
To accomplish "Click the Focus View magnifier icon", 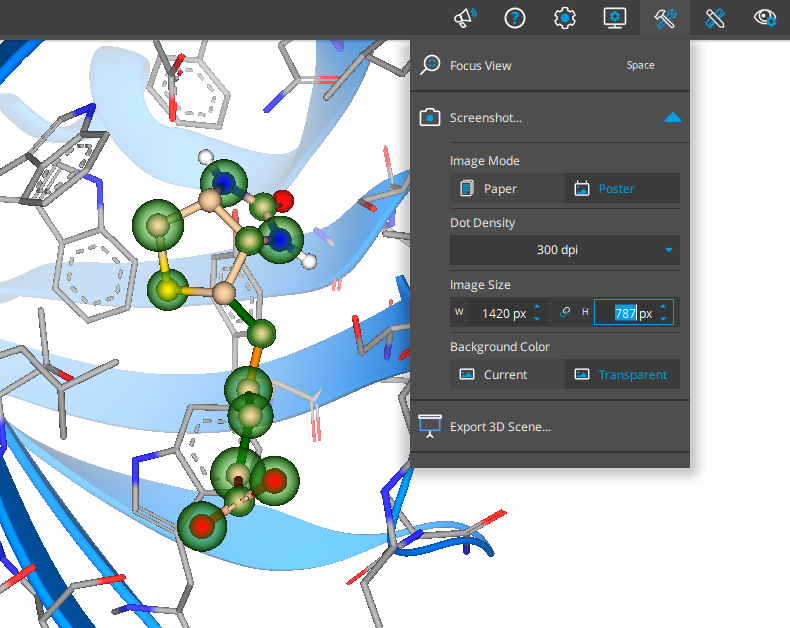I will pos(430,65).
